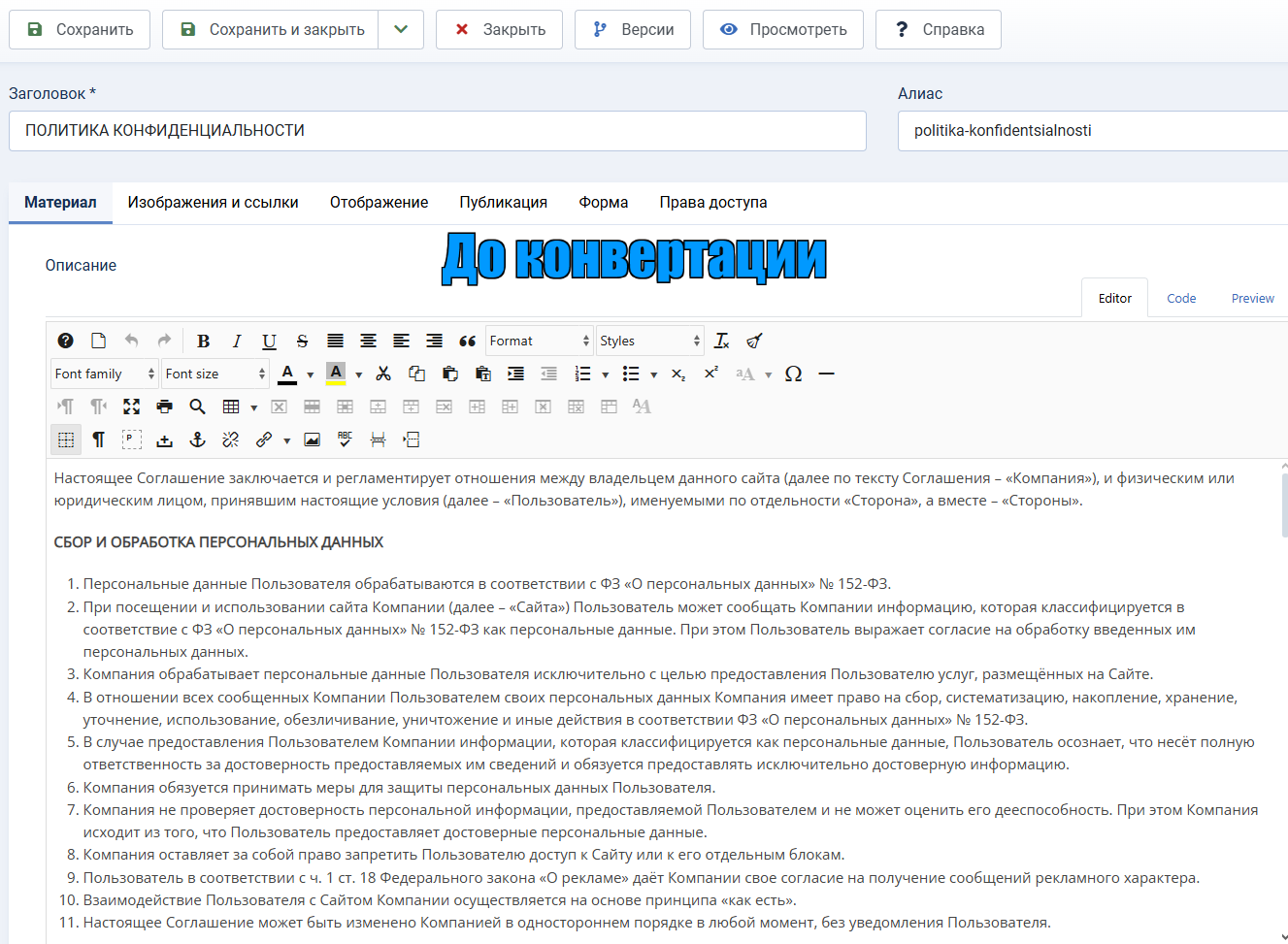Print the editor content

(x=165, y=407)
